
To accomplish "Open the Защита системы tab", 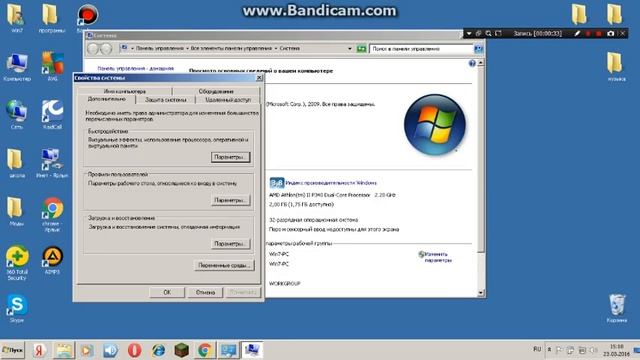I will tap(166, 100).
